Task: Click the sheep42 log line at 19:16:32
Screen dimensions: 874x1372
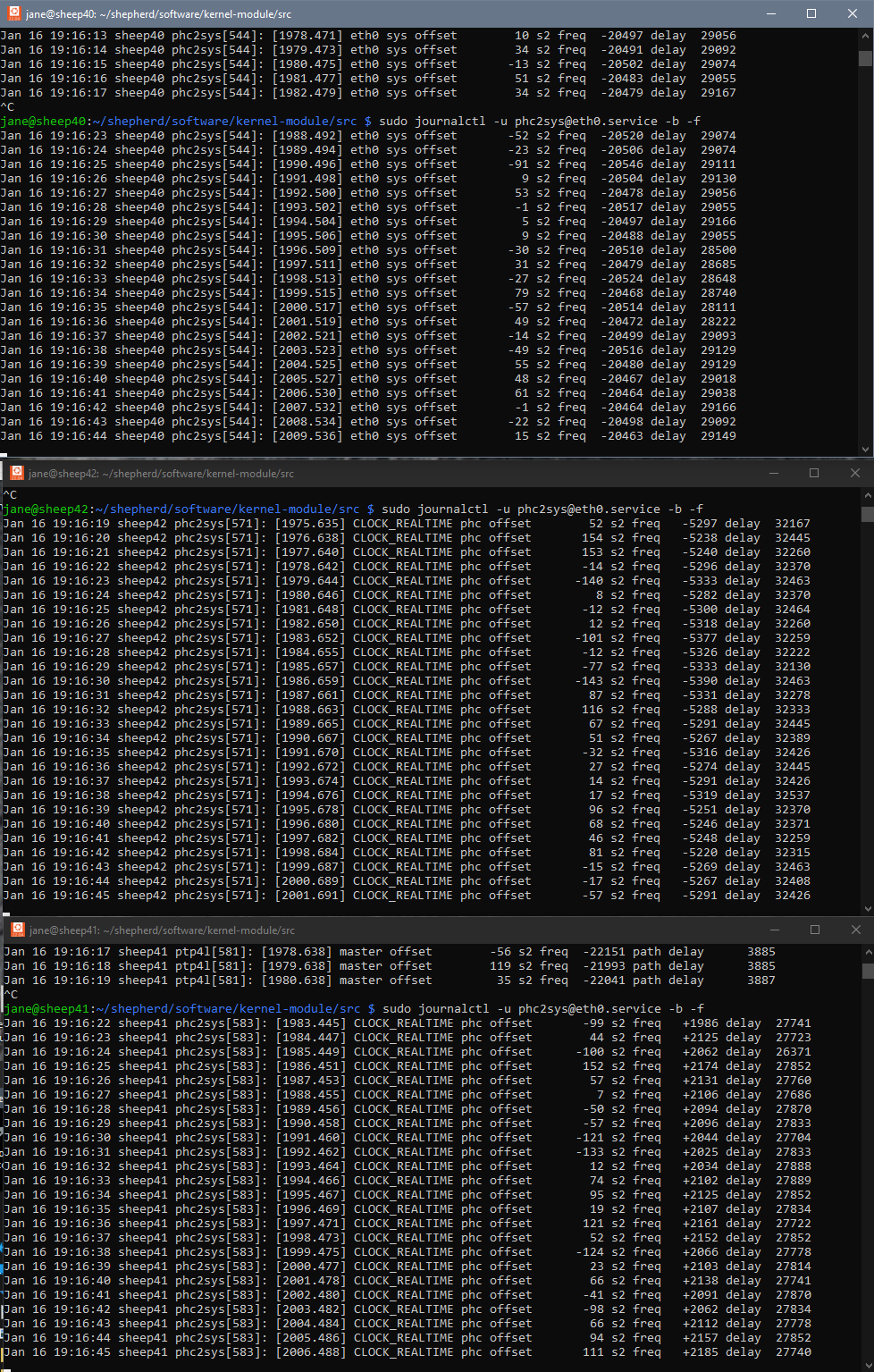Action: tap(407, 710)
